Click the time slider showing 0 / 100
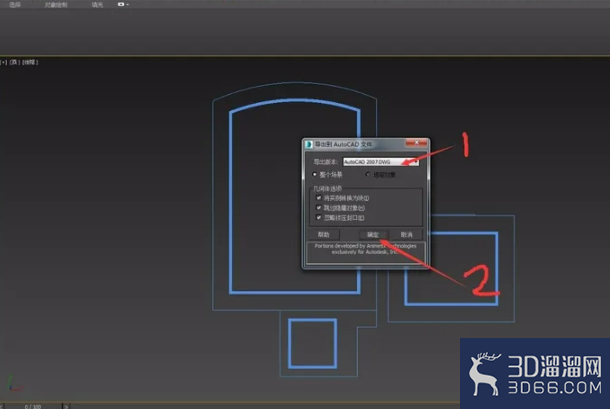This screenshot has width=610, height=409. click(33, 407)
